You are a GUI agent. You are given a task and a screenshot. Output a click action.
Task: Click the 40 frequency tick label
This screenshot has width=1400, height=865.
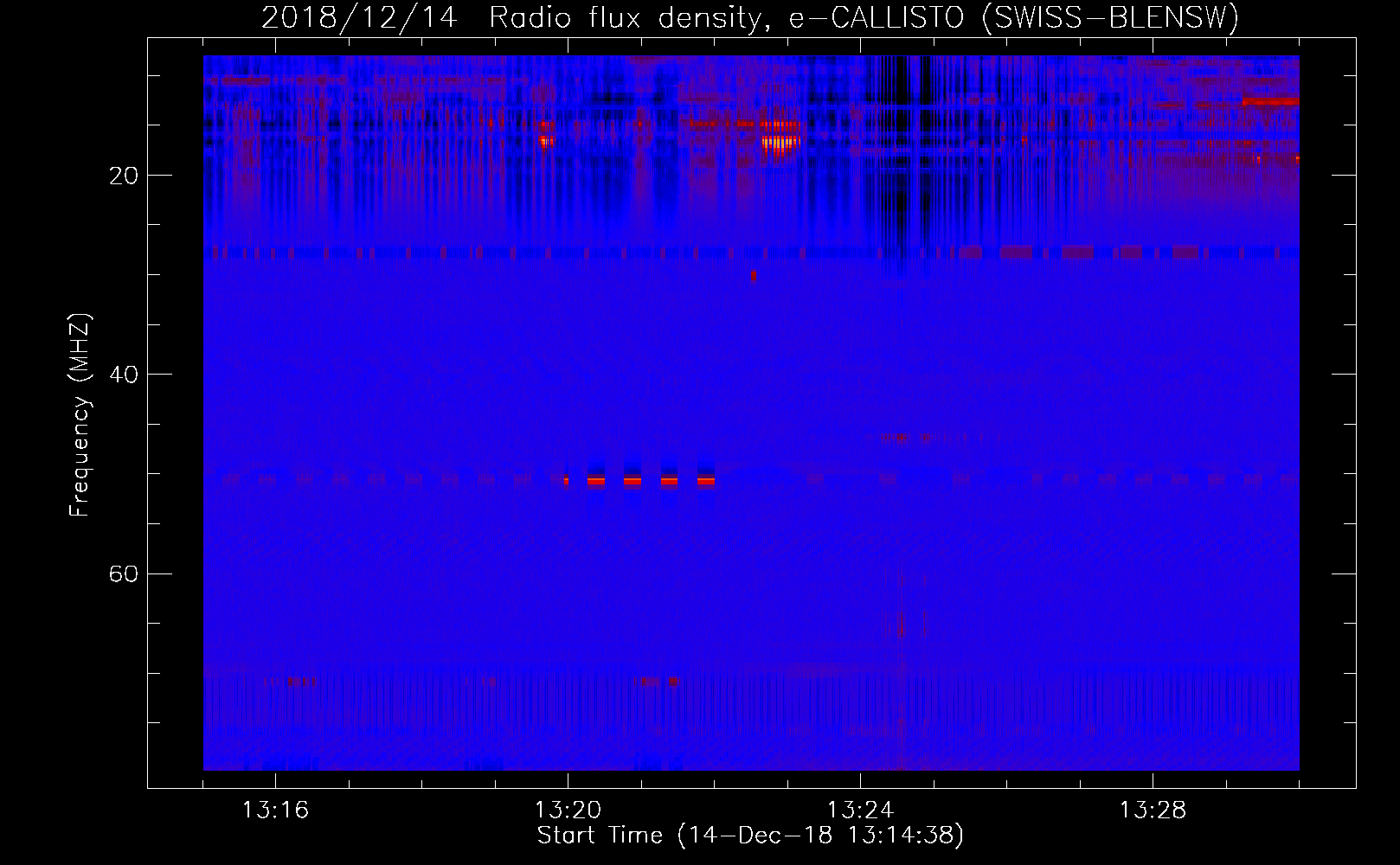coord(125,375)
